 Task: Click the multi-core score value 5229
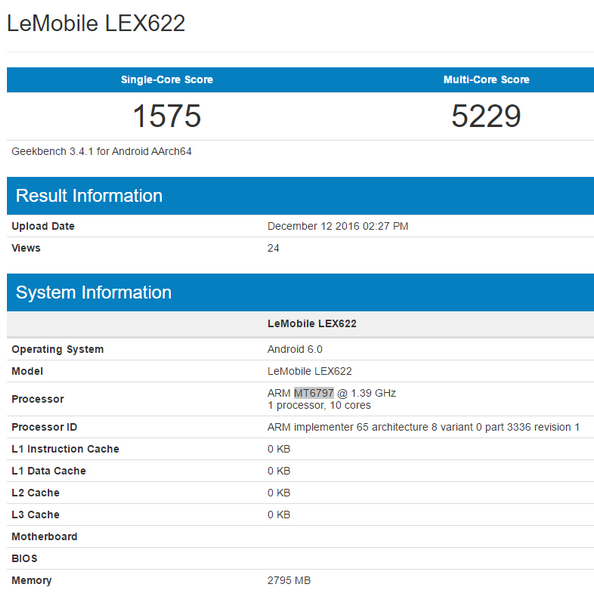(486, 116)
